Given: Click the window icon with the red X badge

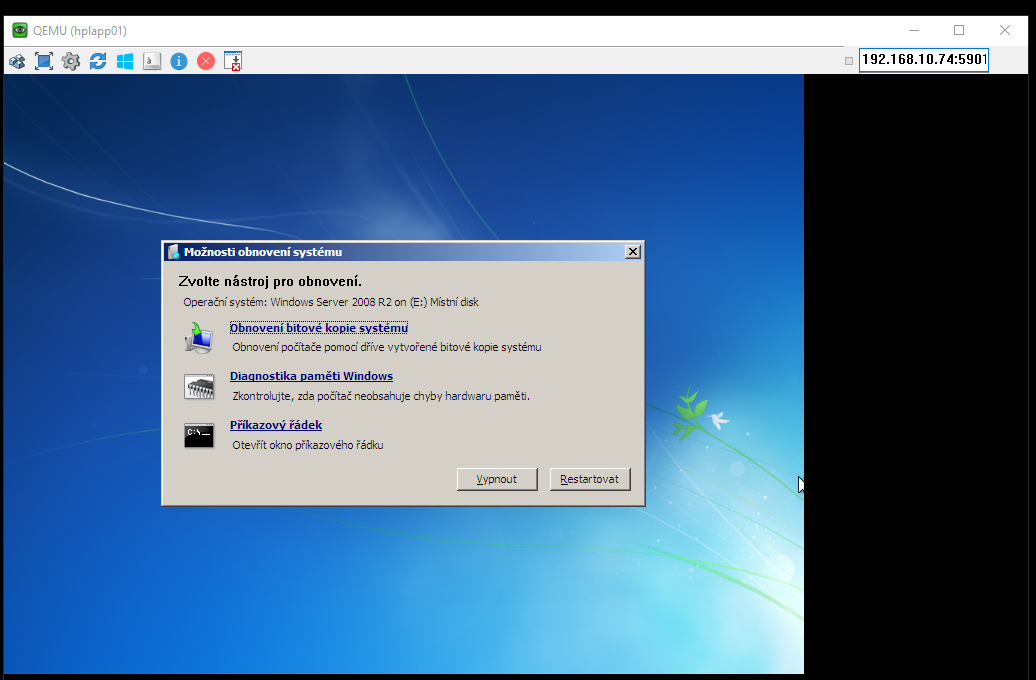Looking at the screenshot, I should [233, 61].
